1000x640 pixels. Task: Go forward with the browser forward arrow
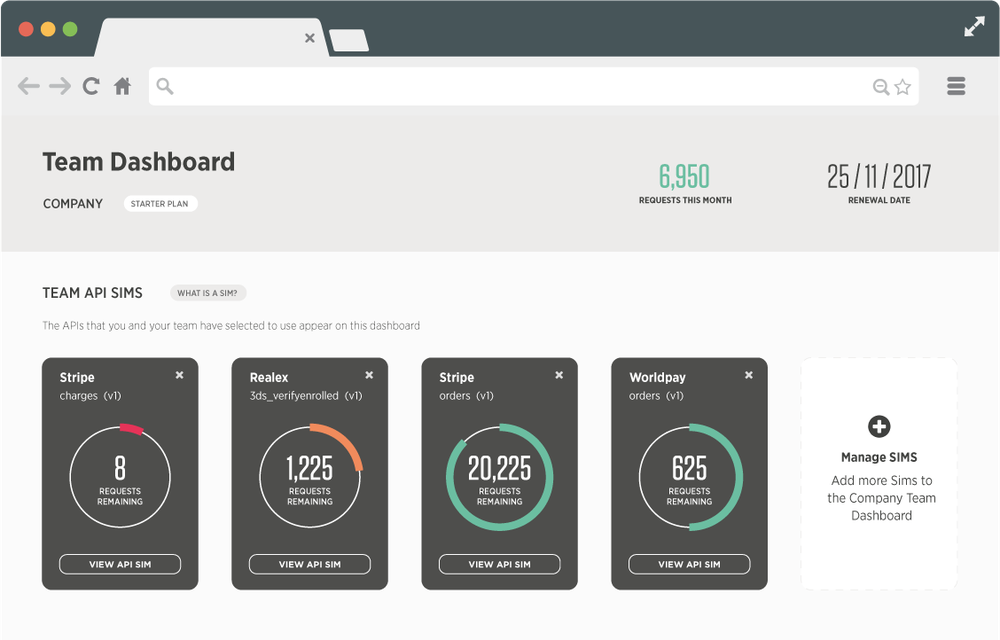tap(60, 86)
